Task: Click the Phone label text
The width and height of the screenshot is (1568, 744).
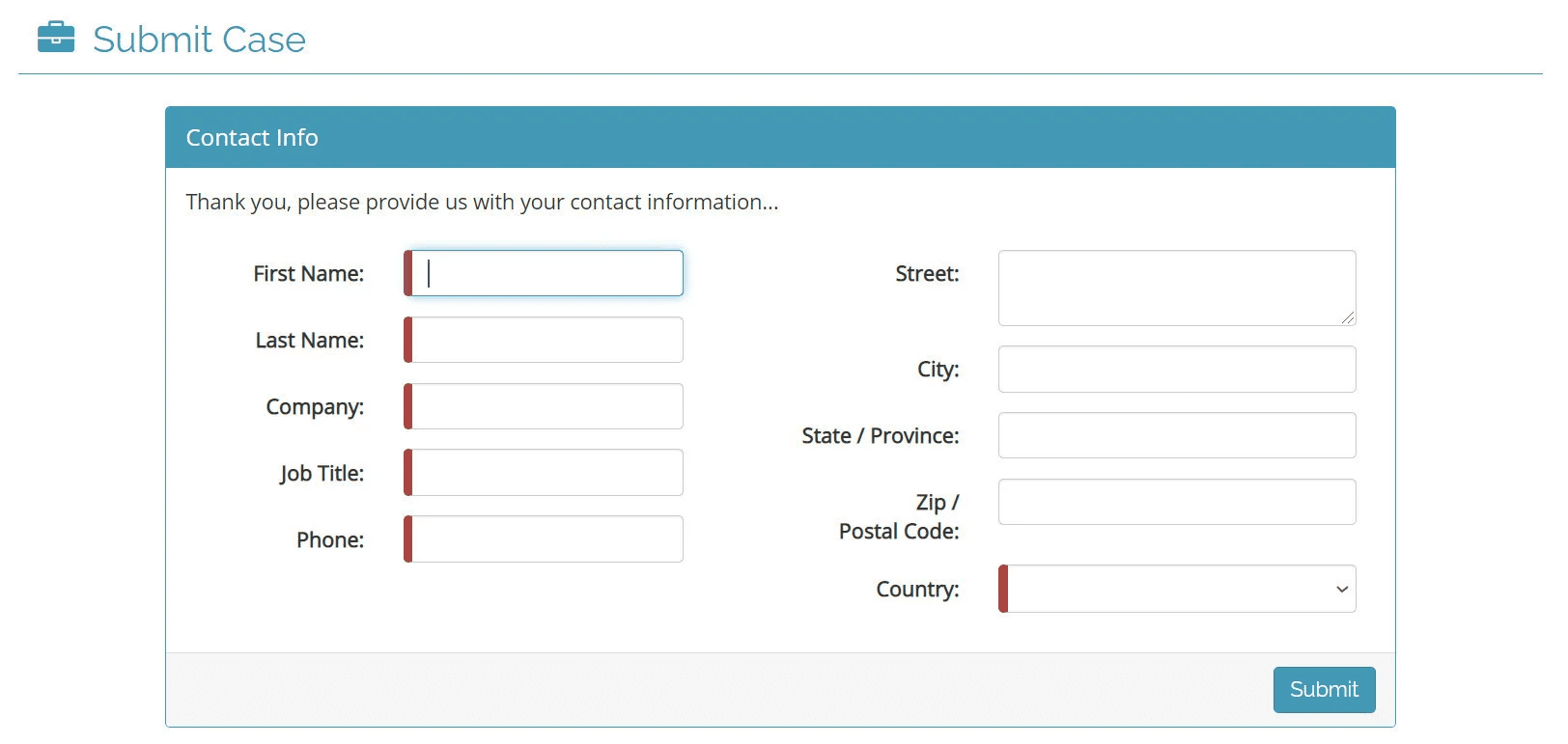Action: [329, 540]
